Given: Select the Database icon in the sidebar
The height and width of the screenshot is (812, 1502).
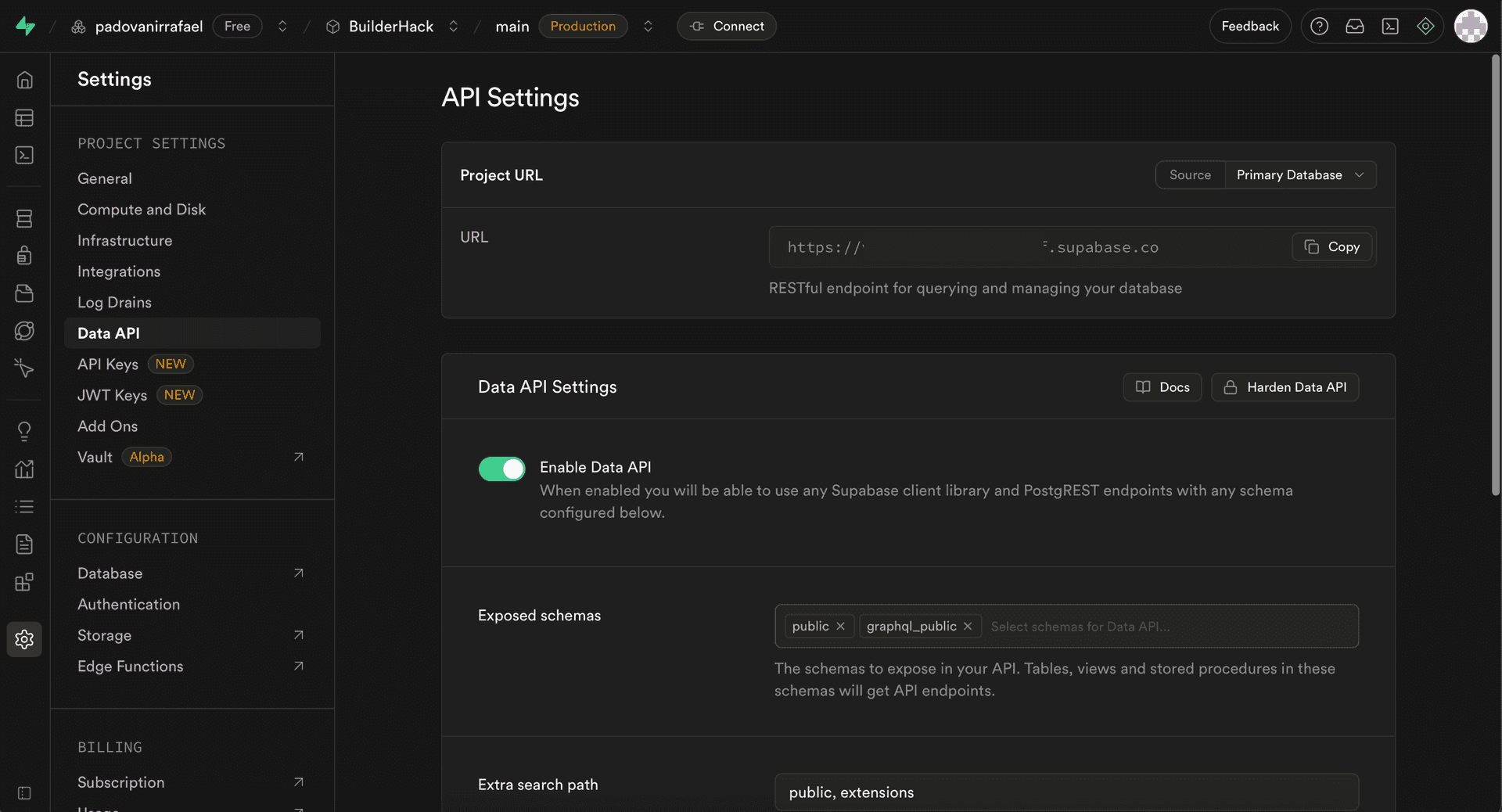Looking at the screenshot, I should (x=24, y=218).
